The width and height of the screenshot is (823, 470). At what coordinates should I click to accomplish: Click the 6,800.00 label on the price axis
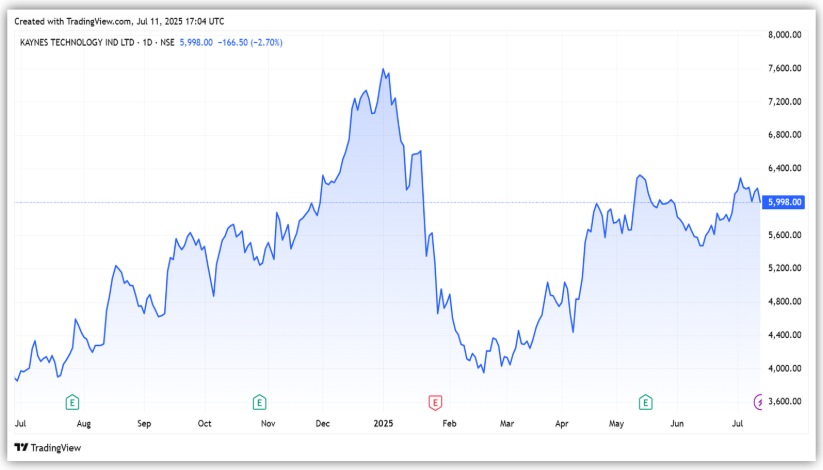tap(784, 135)
